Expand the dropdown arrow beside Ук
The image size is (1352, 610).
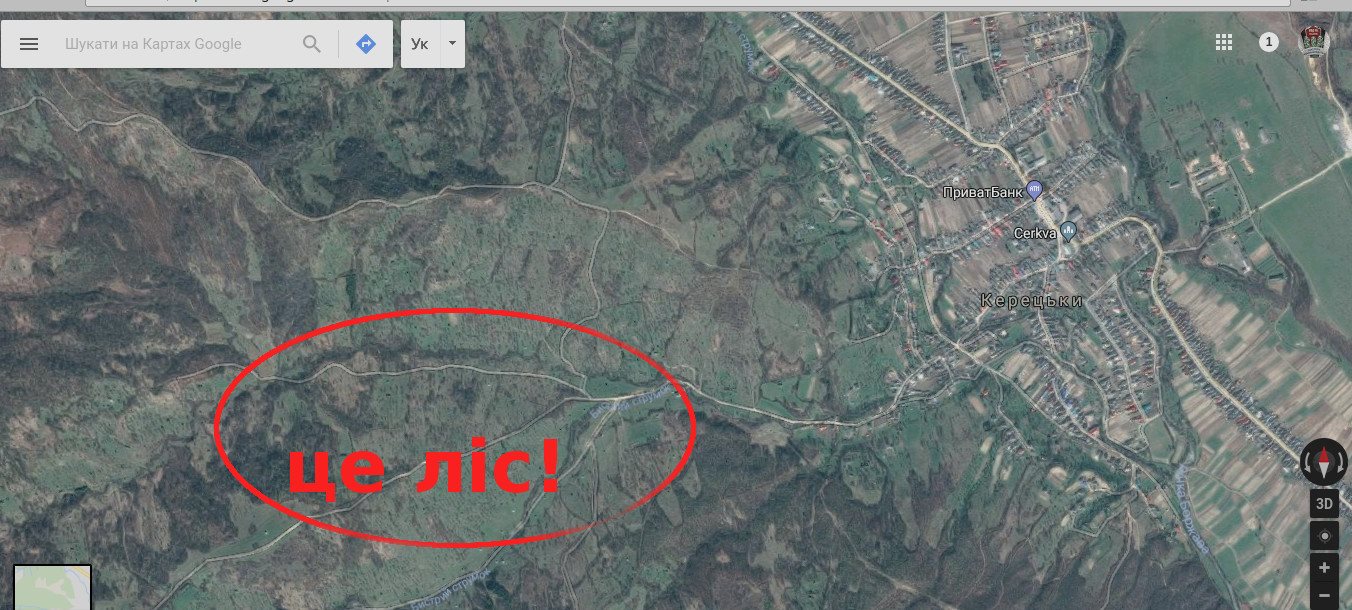click(452, 44)
